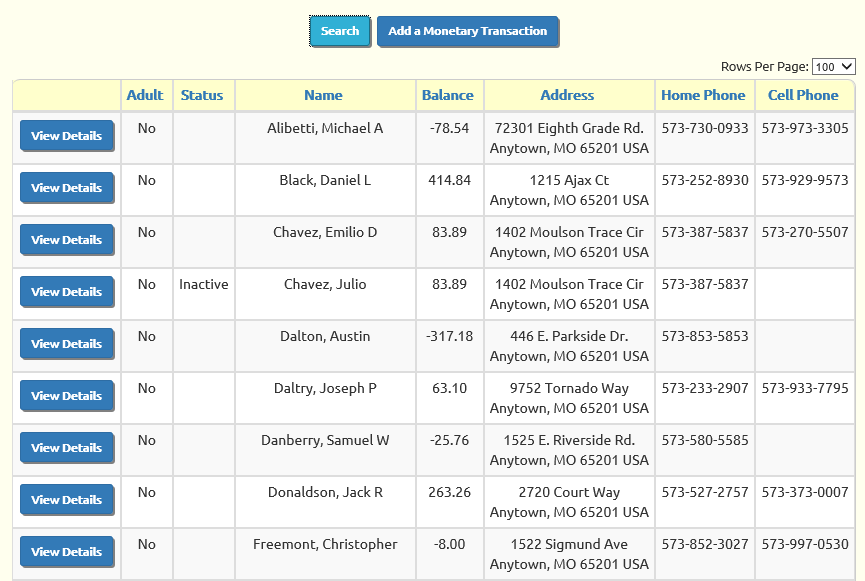Click home phone 573-853-5853
The height and width of the screenshot is (581, 865).
pos(705,336)
